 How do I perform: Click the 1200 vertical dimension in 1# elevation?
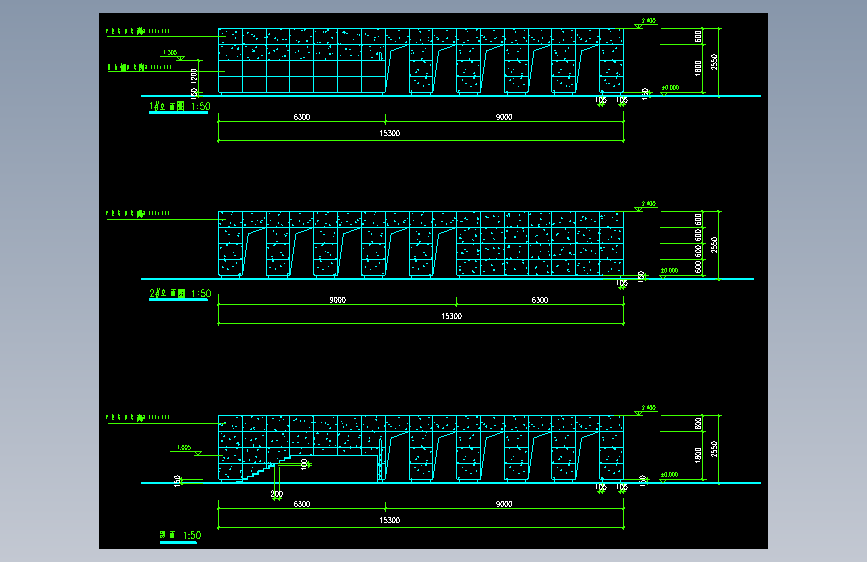[194, 76]
